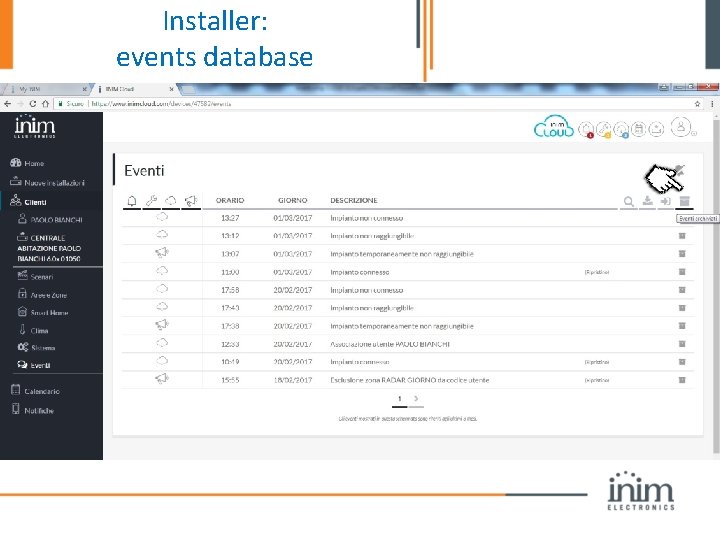720x540 pixels.
Task: Click the inbox tray icon in the top header
Action: click(657, 129)
